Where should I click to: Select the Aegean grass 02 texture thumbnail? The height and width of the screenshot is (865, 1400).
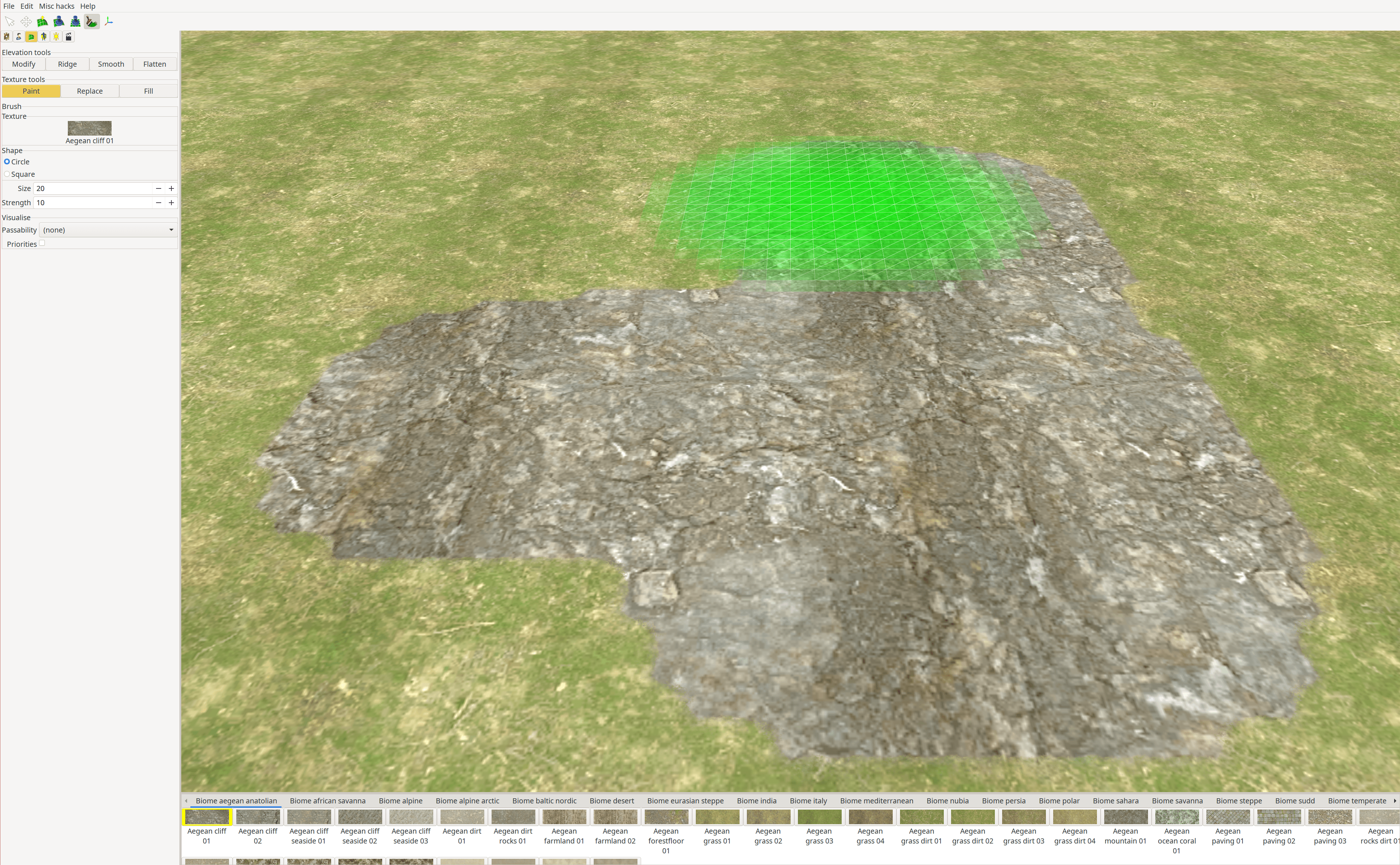768,817
